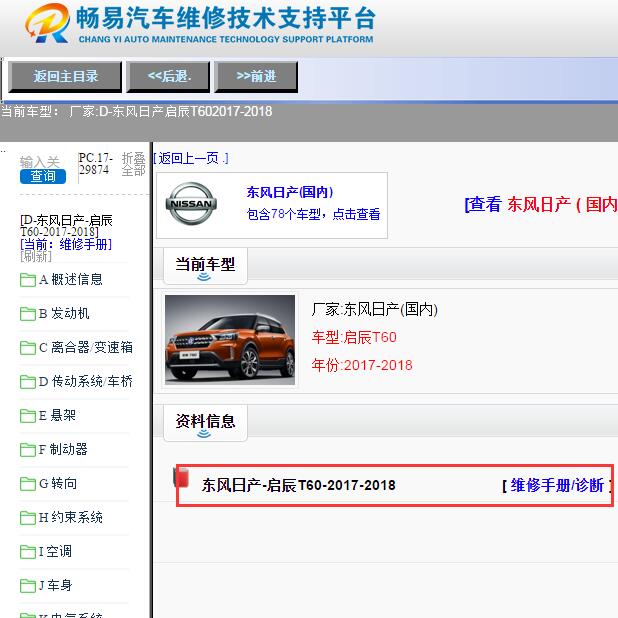Expand the G 转向 tree item

pyautogui.click(x=58, y=483)
